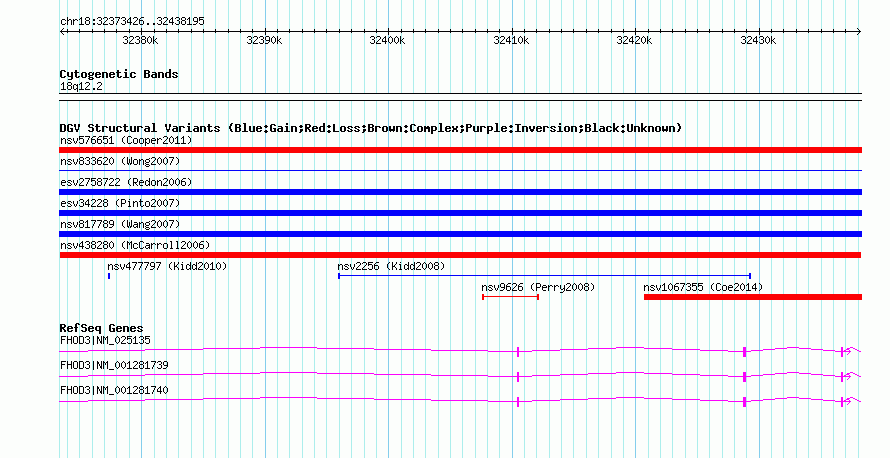Click the esv2758722 (Redon2006) blue gain bar
This screenshot has height=458, width=890.
(x=460, y=192)
